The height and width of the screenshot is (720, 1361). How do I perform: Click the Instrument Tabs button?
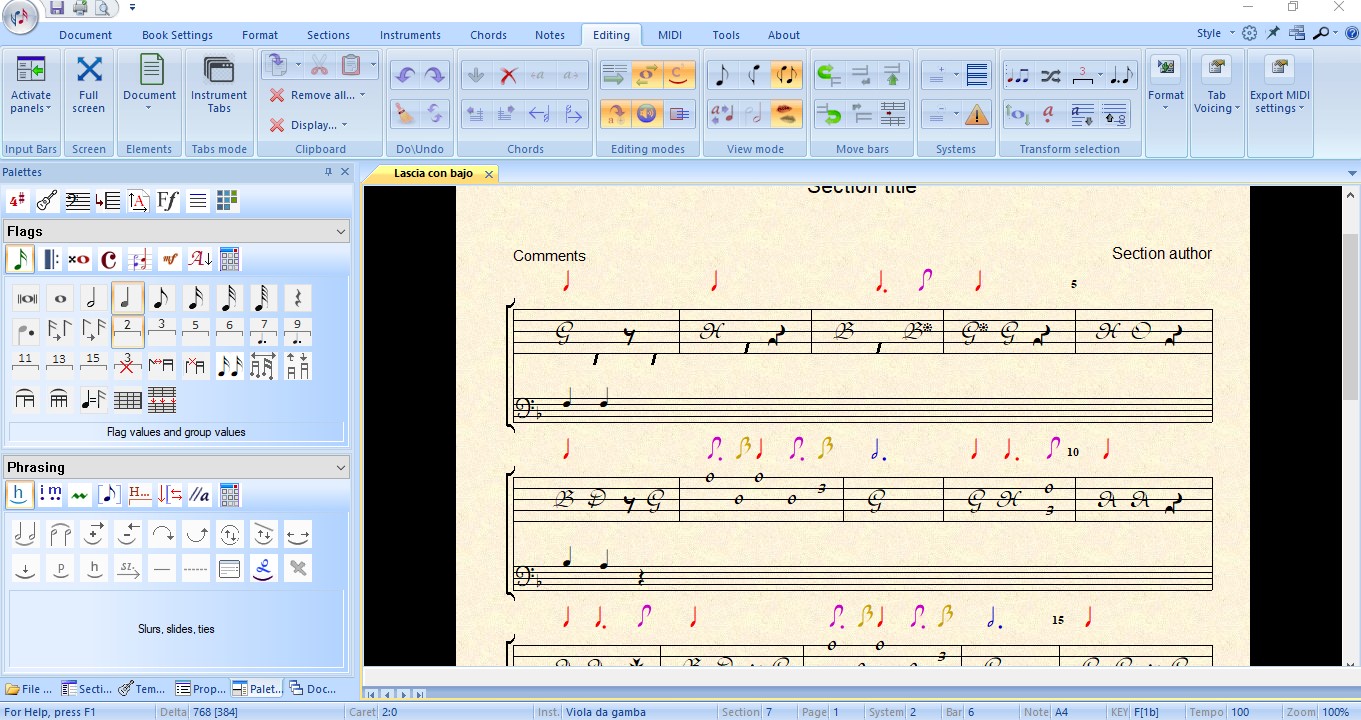pyautogui.click(x=219, y=86)
